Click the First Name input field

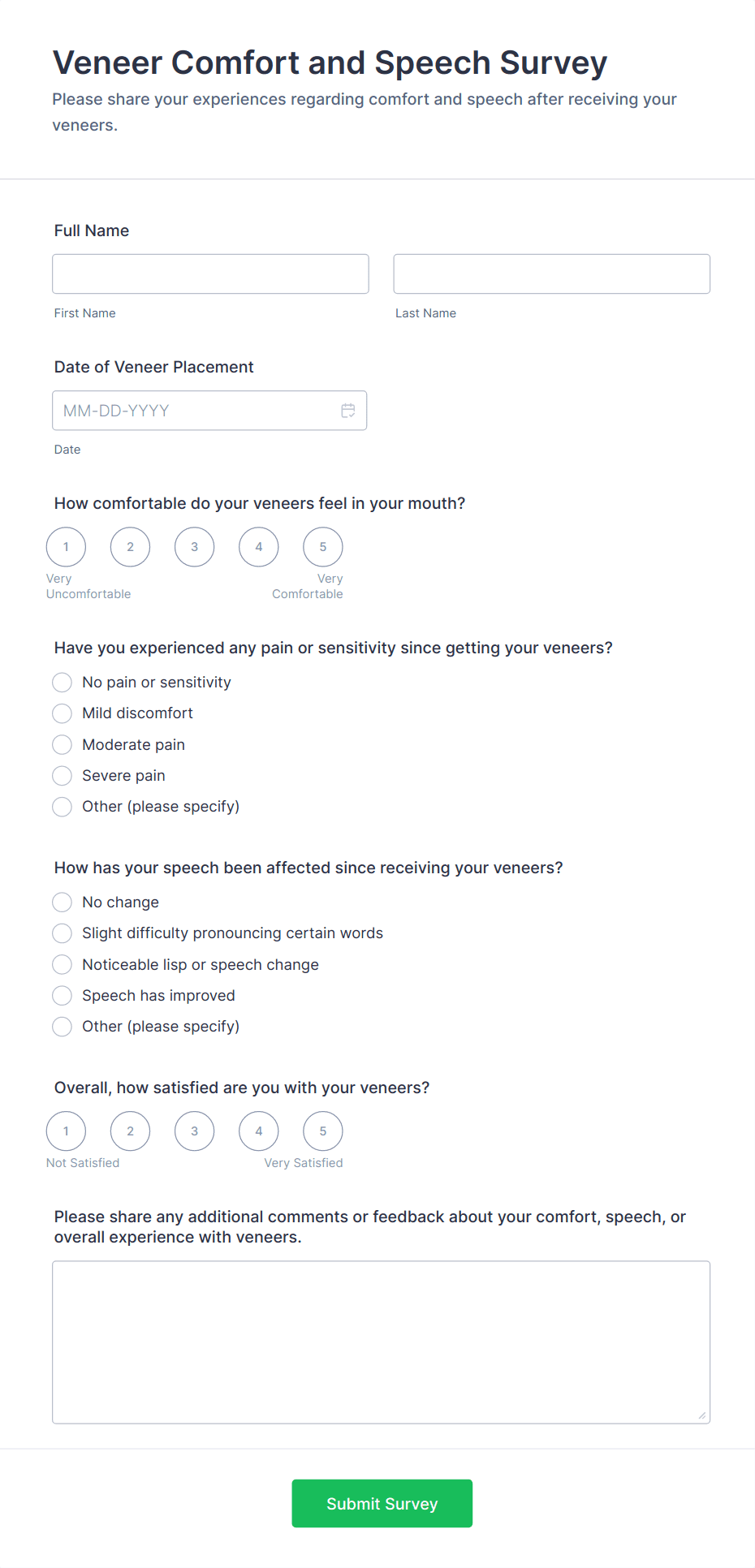(x=210, y=274)
